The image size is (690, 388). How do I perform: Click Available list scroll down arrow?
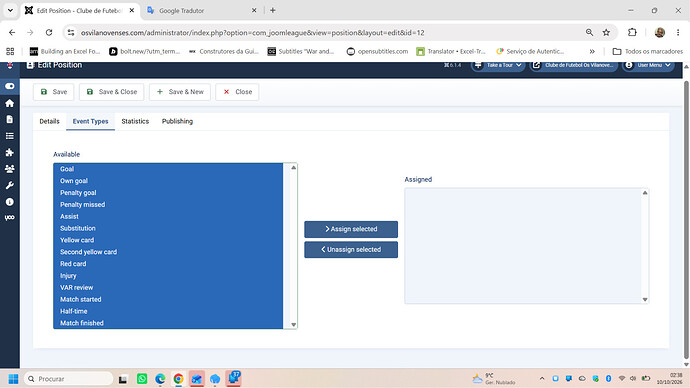point(294,325)
